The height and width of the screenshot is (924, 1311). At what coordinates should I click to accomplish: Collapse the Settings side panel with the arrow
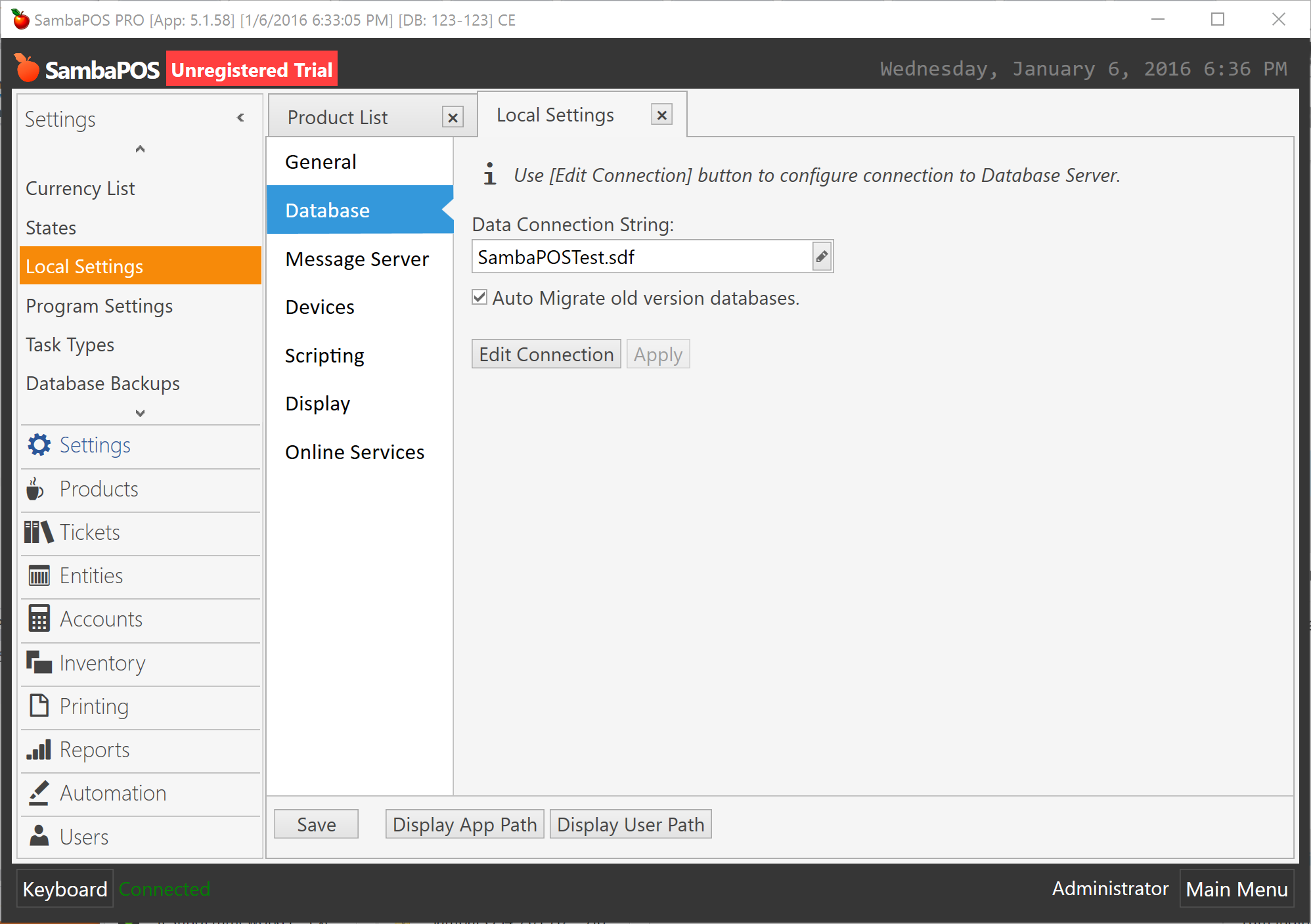[x=240, y=118]
